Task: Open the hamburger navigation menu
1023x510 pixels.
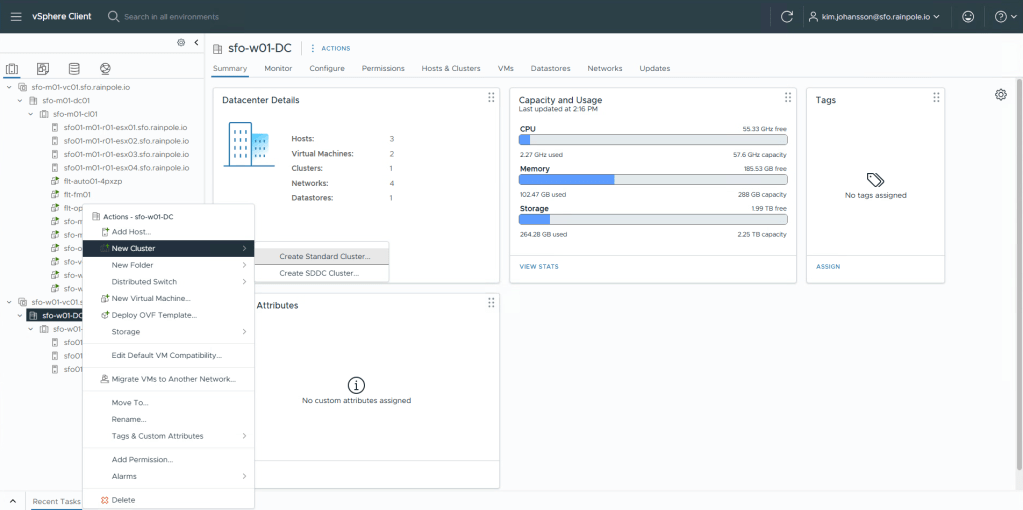Action: click(x=15, y=16)
